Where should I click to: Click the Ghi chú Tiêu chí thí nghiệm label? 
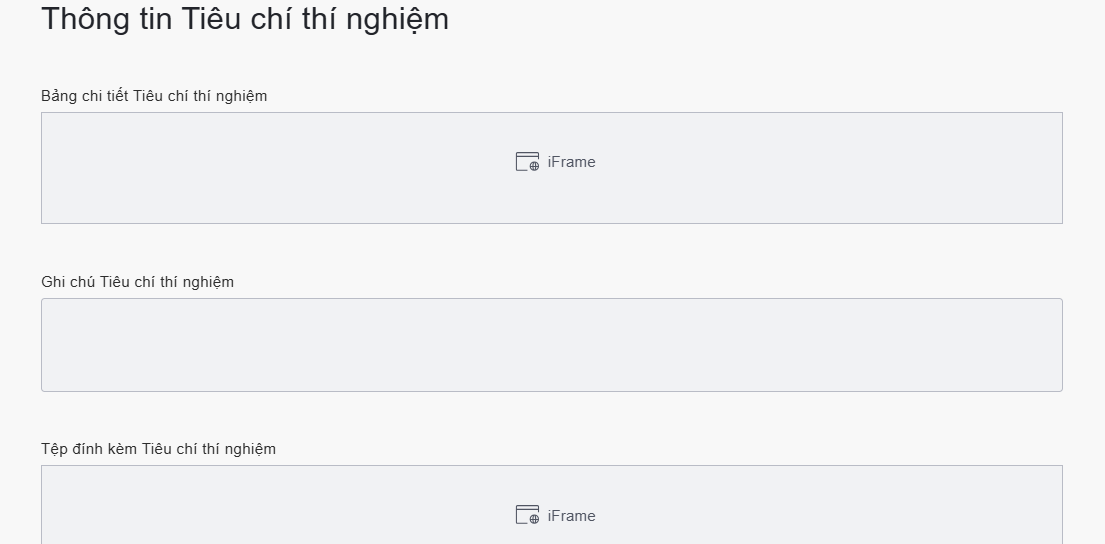[x=137, y=282]
